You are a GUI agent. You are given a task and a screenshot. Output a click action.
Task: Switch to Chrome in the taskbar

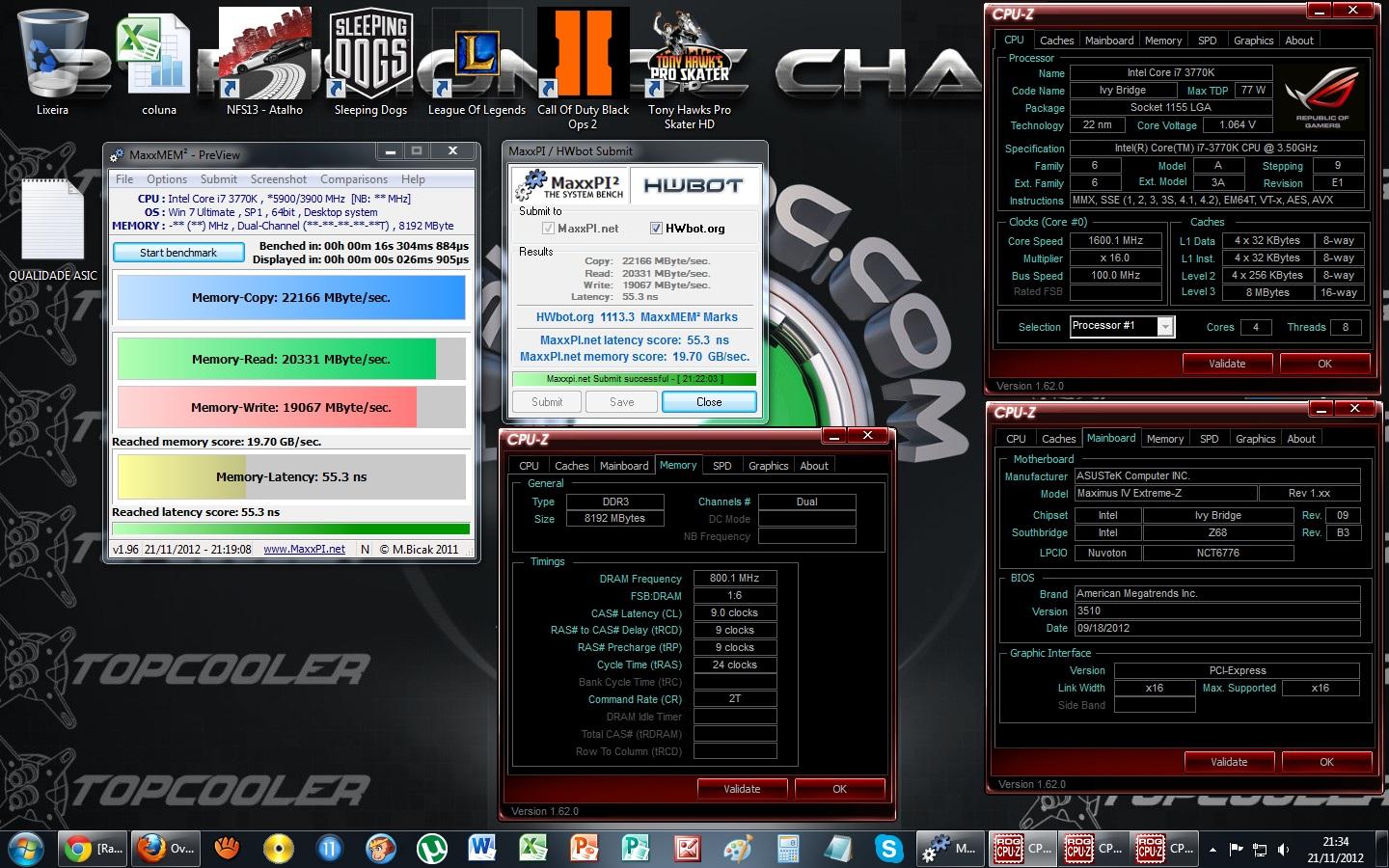[x=95, y=849]
